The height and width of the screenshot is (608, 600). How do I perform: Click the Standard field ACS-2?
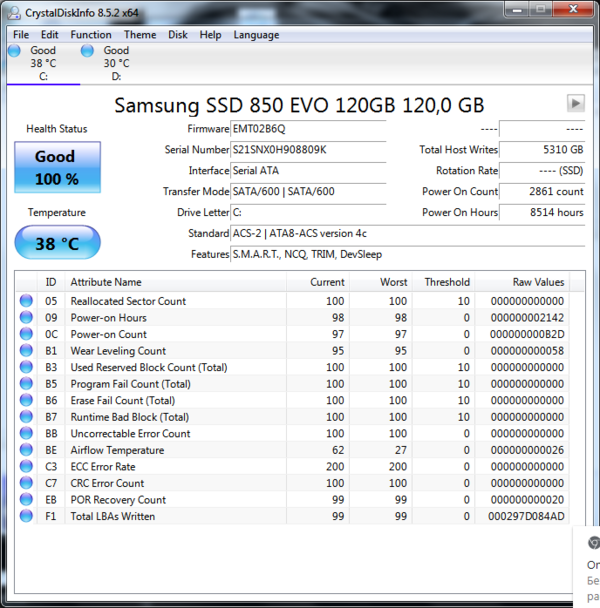[408, 233]
